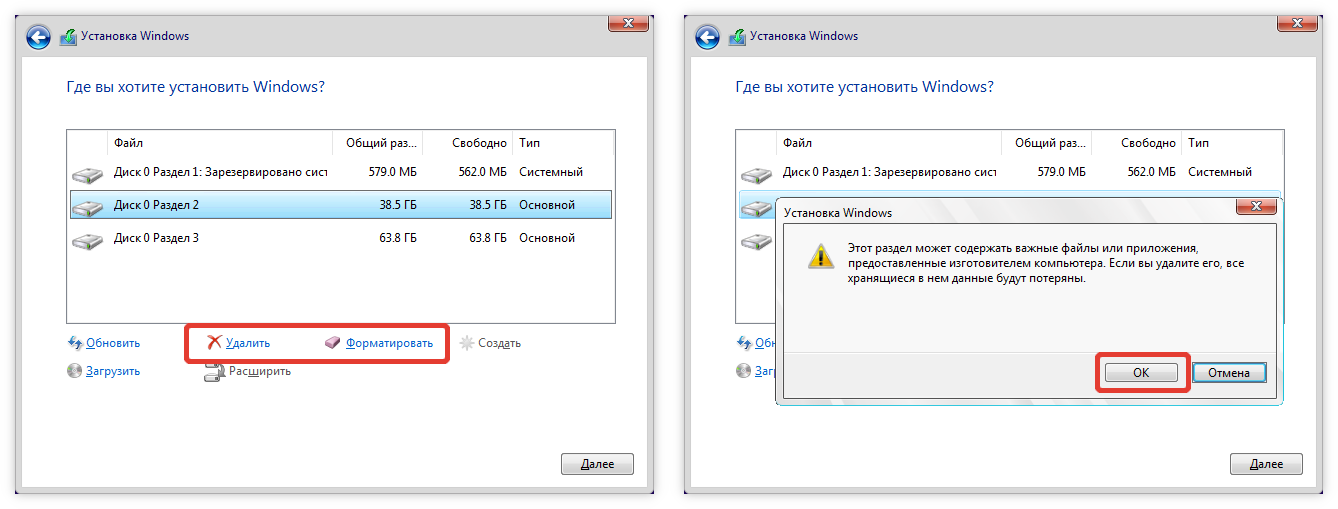Screen dimensions: 1338x509
Task: Click the Расширить partition icon
Action: [x=213, y=373]
